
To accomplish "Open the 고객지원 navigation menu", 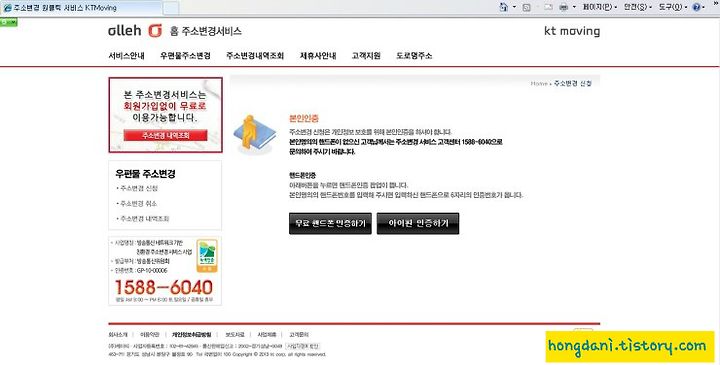I will (x=366, y=56).
